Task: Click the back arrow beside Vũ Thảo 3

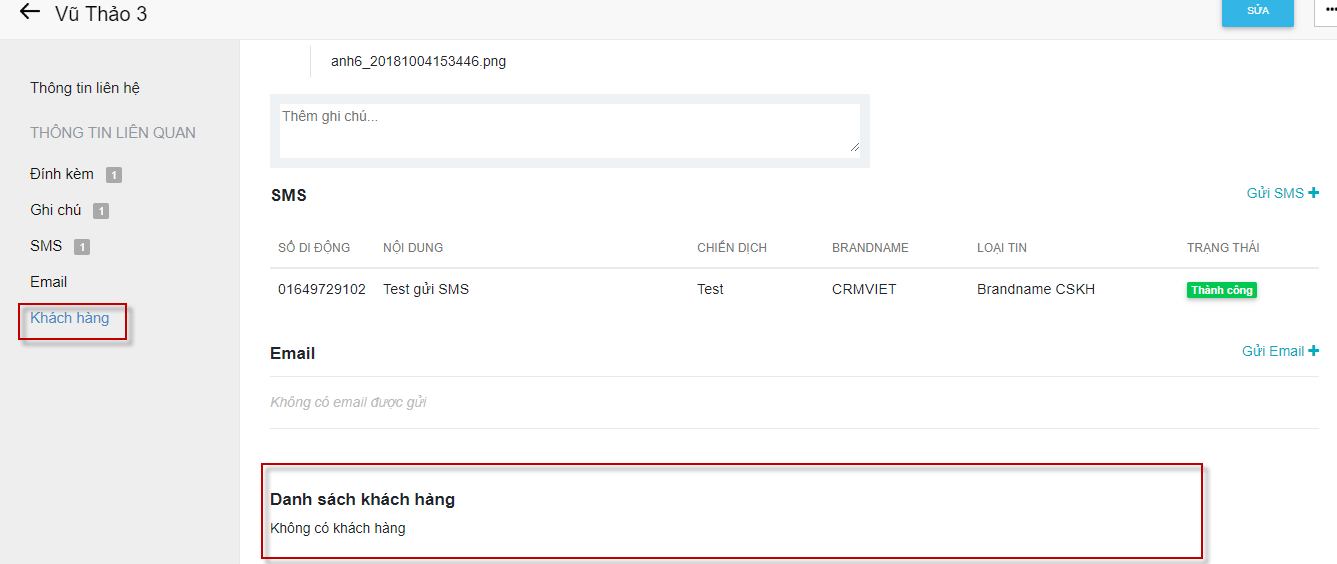Action: (x=30, y=13)
